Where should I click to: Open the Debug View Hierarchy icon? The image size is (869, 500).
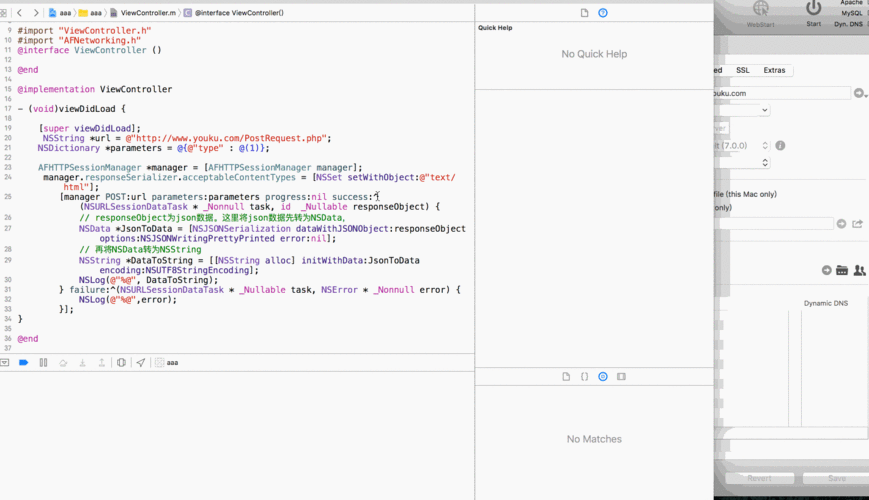[x=121, y=362]
